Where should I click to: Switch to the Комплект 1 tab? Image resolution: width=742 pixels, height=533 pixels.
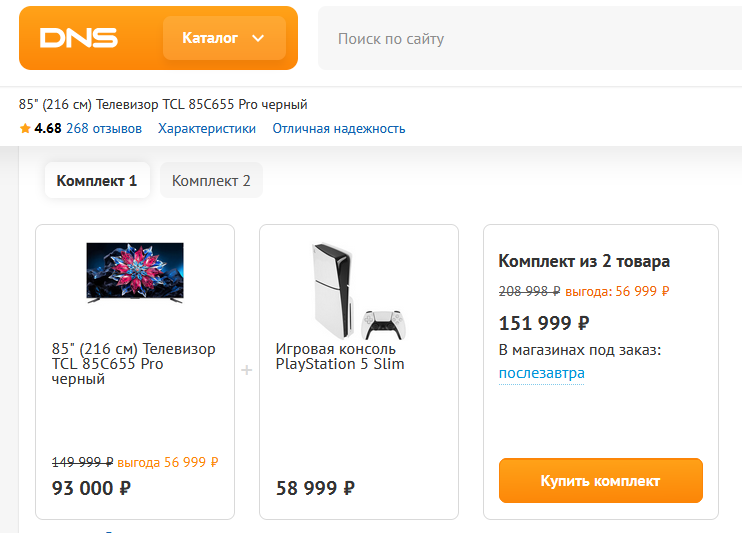[97, 181]
